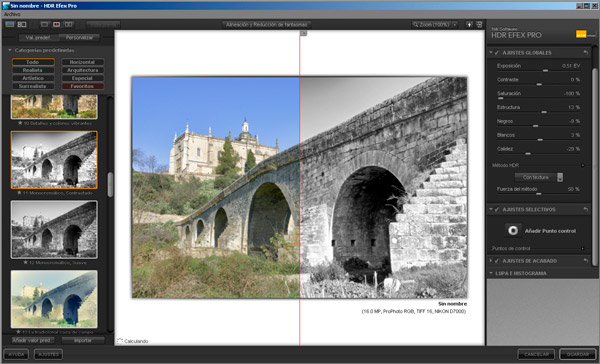Collapse Ajustes Selectivos panel triangle
This screenshot has height=364, width=600.
(x=491, y=209)
